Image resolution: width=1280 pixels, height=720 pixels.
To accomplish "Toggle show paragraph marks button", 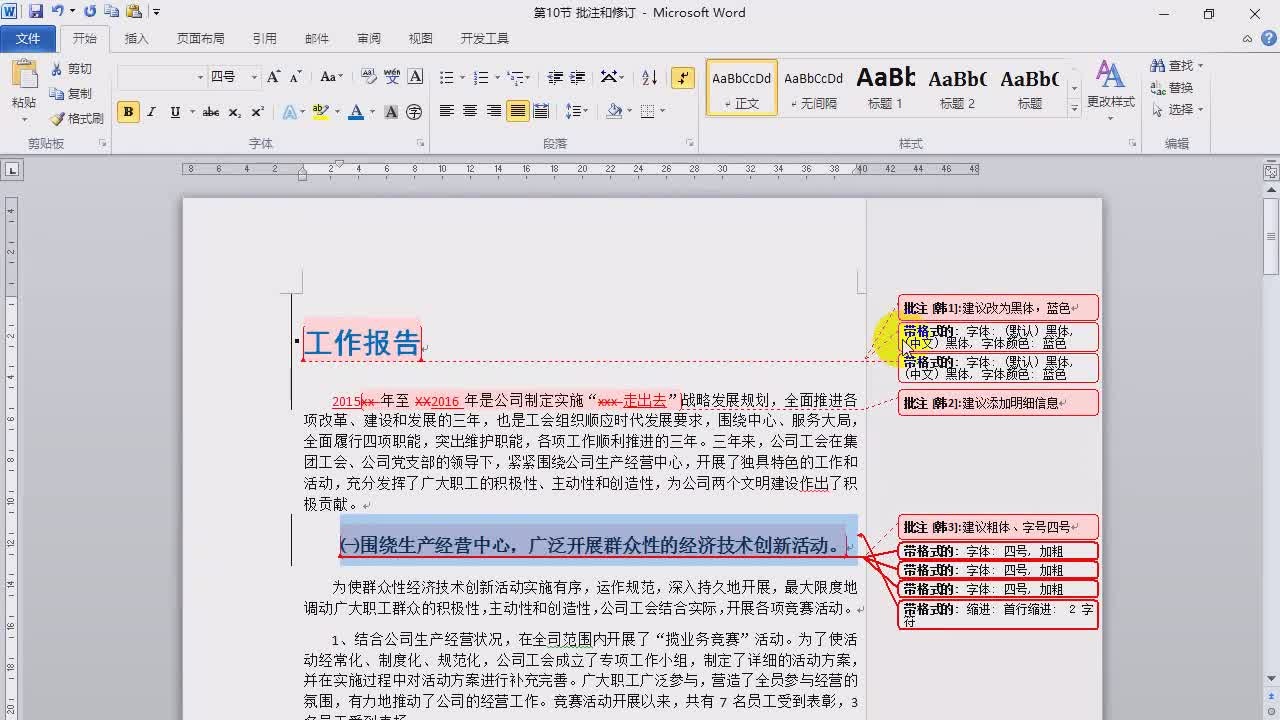I will 683,77.
